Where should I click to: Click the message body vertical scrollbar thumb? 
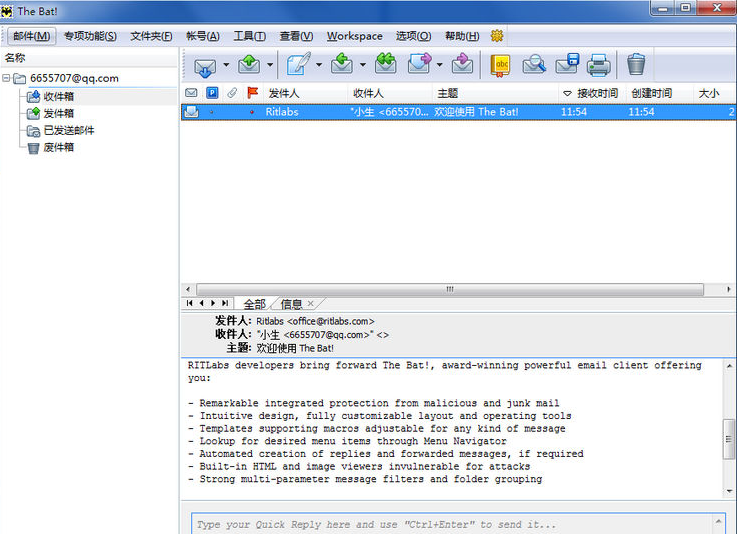pos(729,439)
